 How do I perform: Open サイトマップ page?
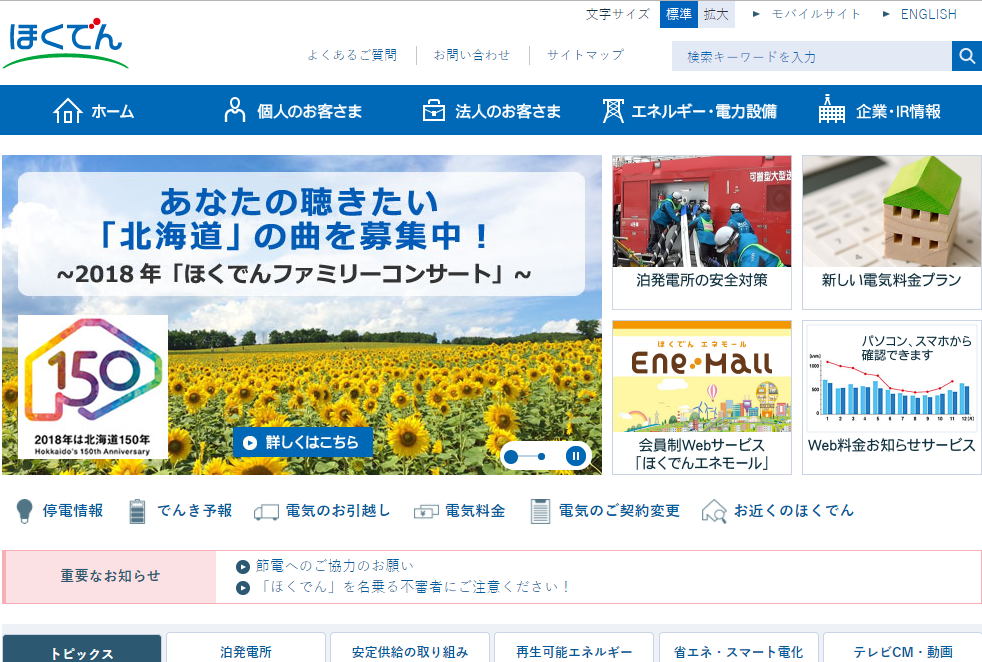tap(585, 55)
